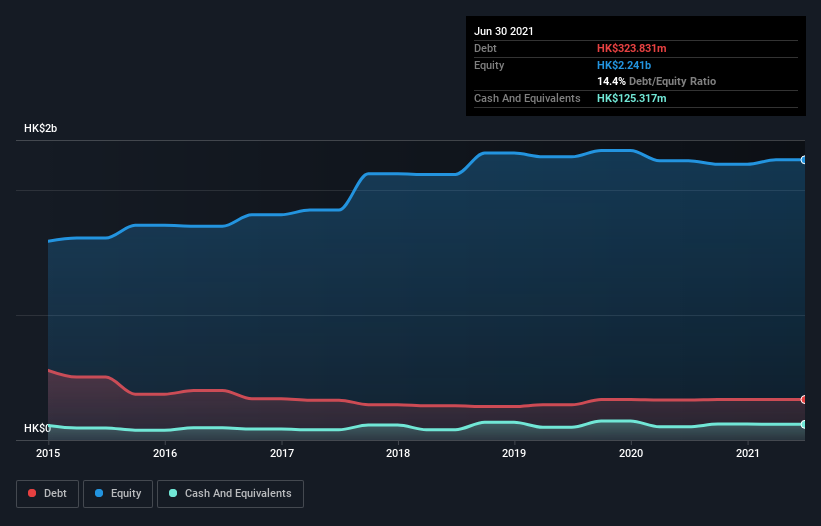821x526 pixels.
Task: Click the 2019 x-axis label
Action: (x=514, y=453)
